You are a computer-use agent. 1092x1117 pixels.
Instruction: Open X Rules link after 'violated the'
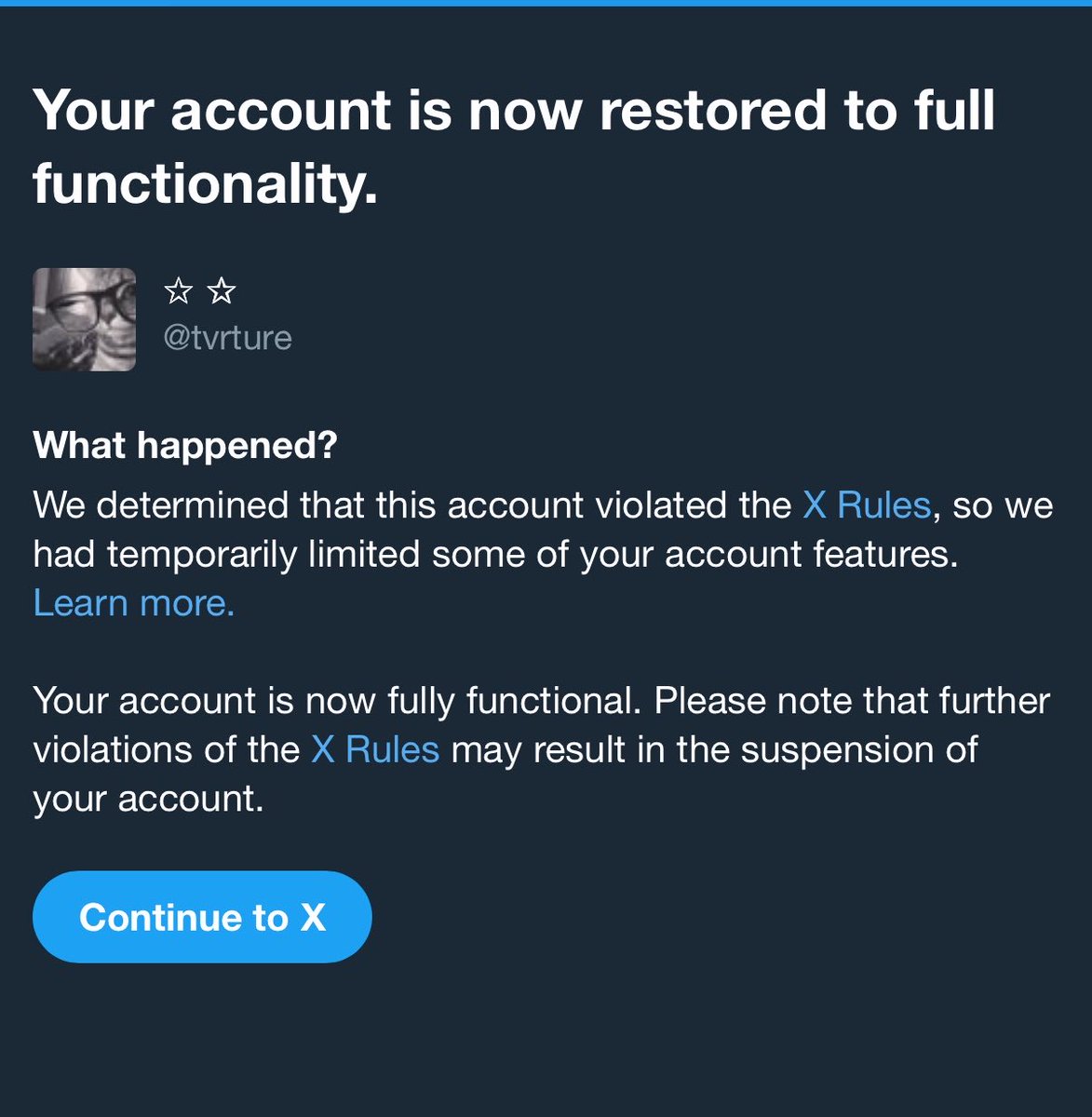867,505
